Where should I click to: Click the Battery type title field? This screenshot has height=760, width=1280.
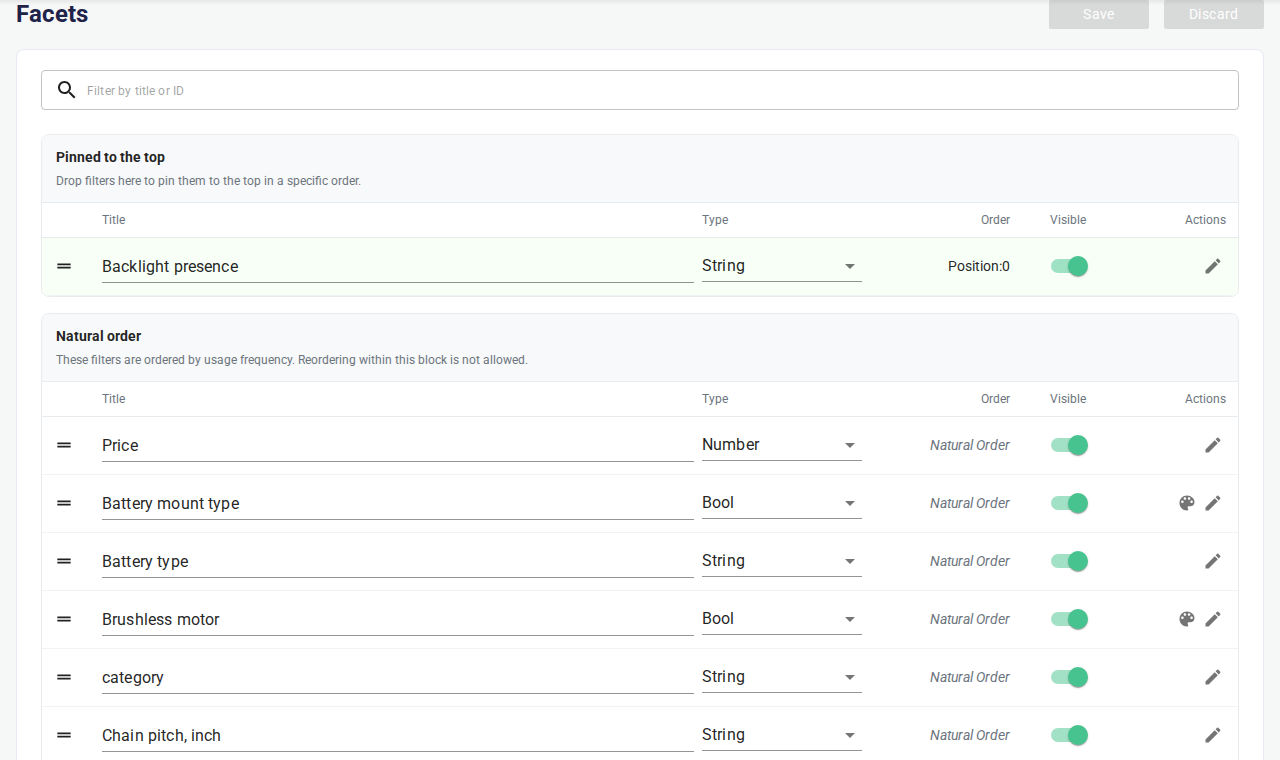pyautogui.click(x=398, y=561)
